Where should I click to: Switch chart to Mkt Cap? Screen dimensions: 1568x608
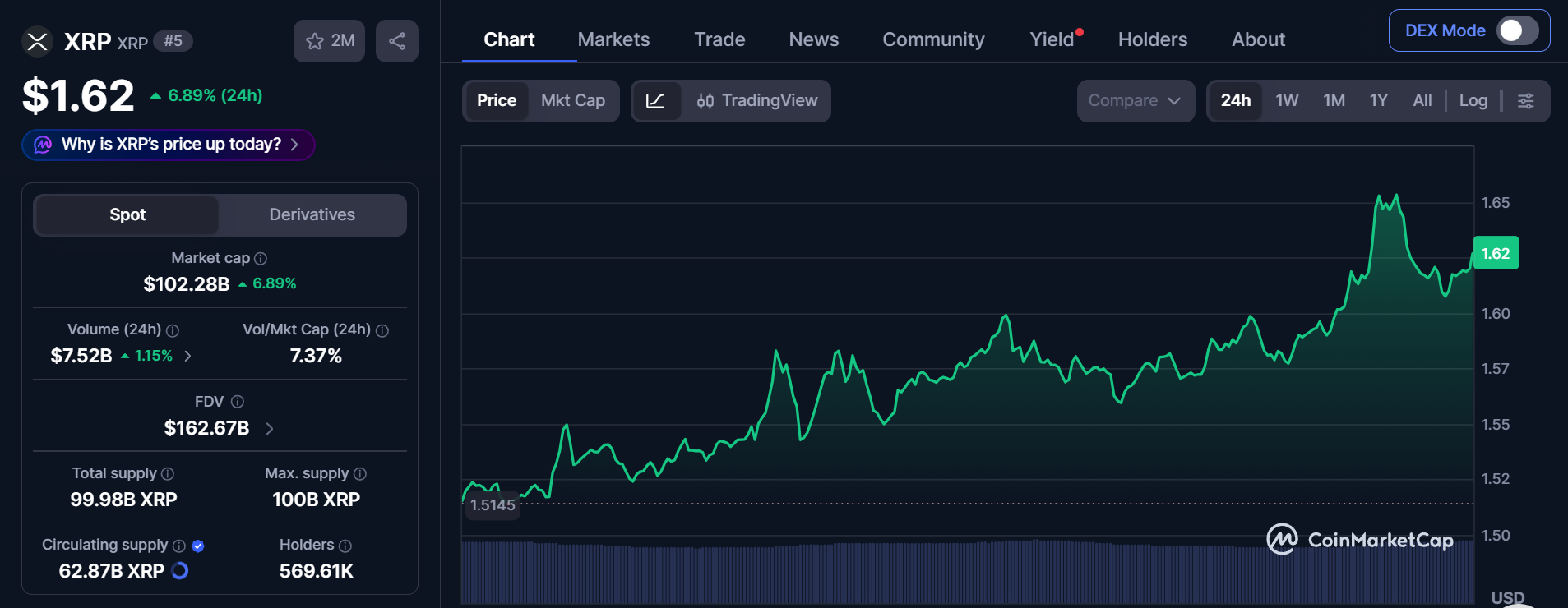click(x=573, y=101)
